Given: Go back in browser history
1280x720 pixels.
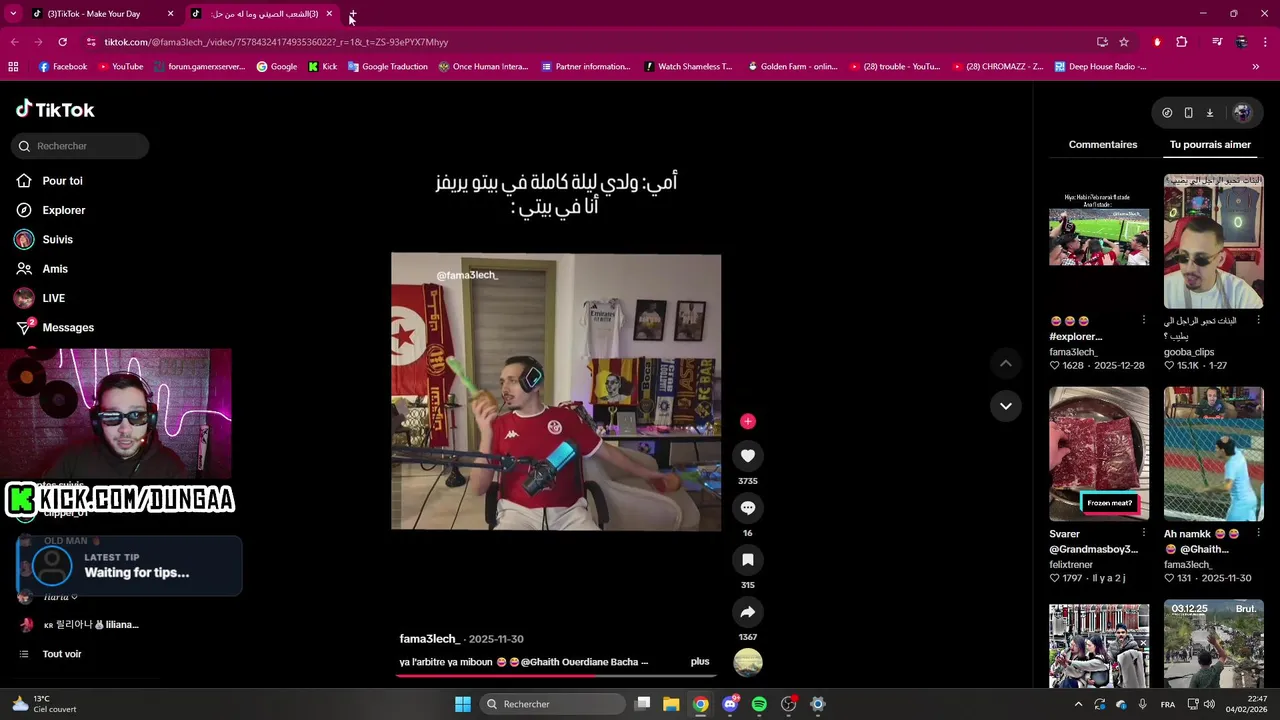Looking at the screenshot, I should click(x=14, y=42).
